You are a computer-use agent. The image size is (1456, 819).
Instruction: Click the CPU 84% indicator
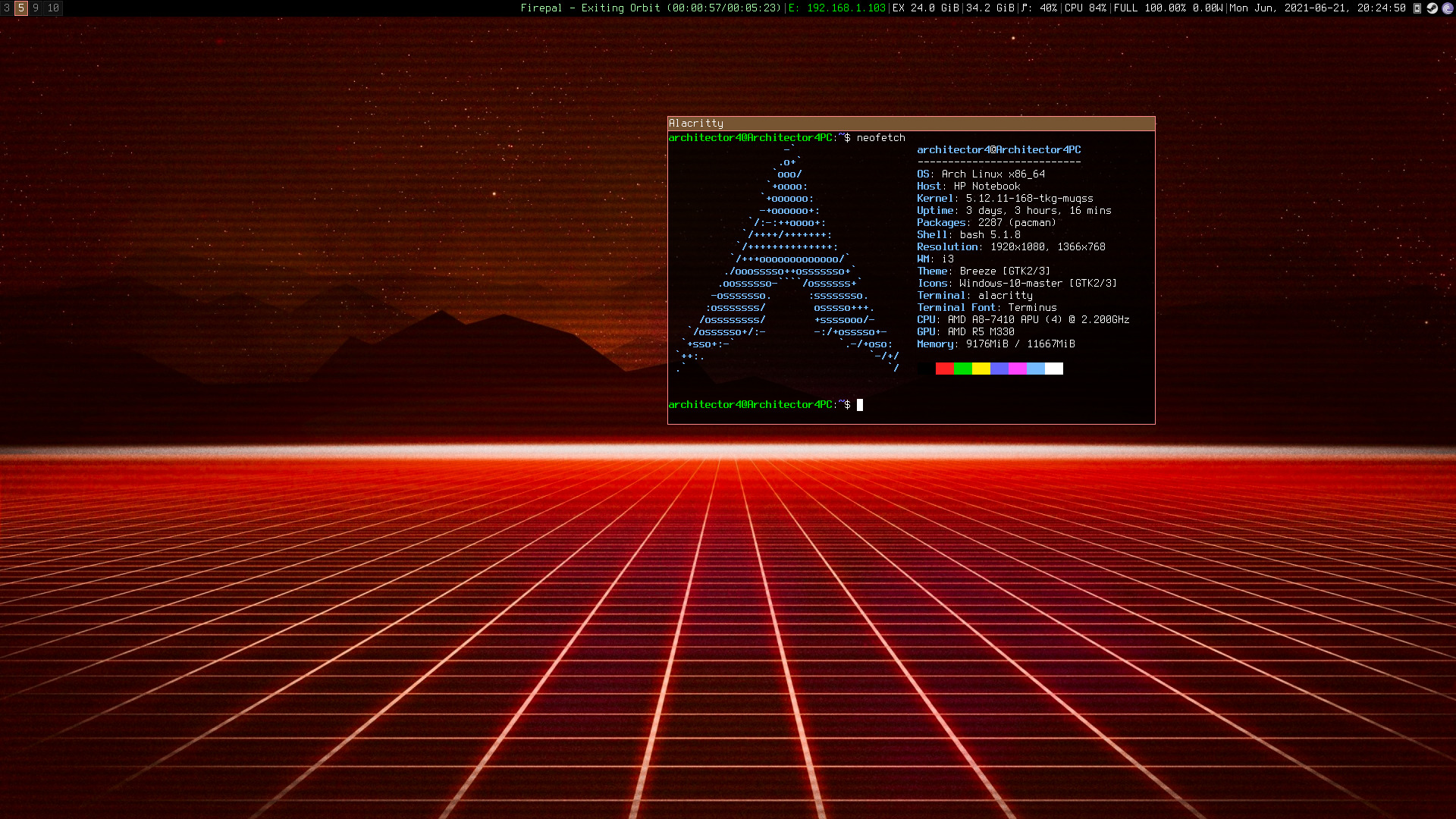pyautogui.click(x=1085, y=8)
